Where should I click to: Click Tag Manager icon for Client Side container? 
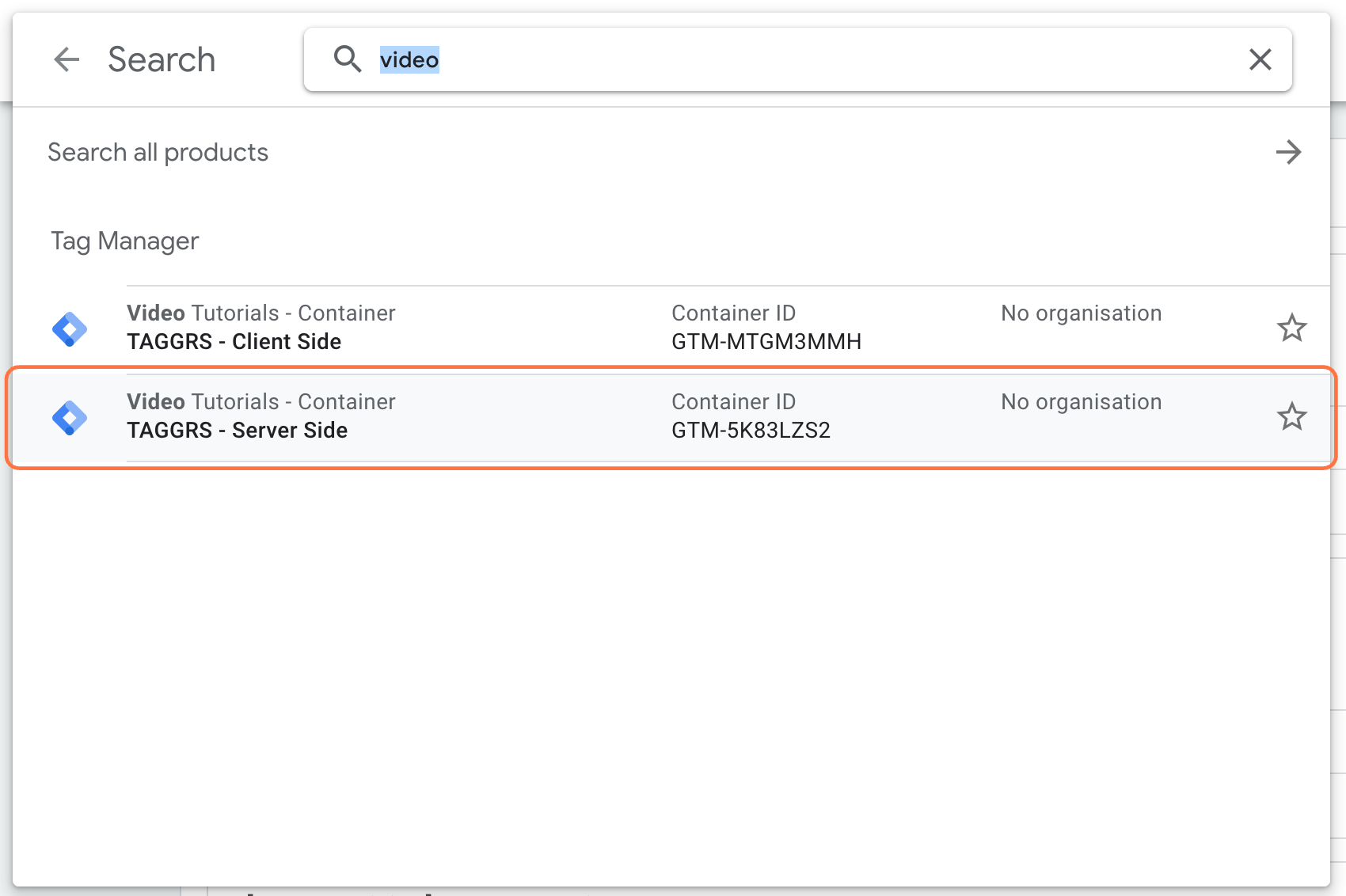(x=70, y=328)
